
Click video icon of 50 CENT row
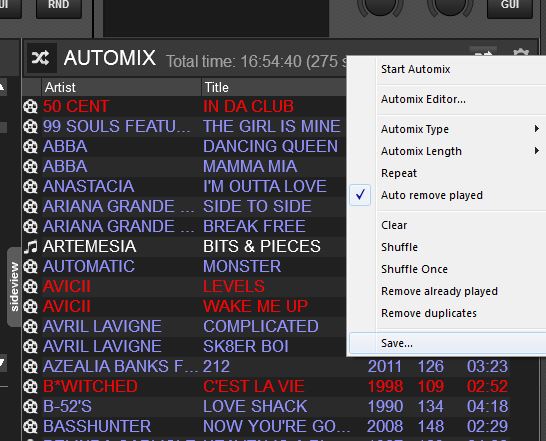coord(31,106)
